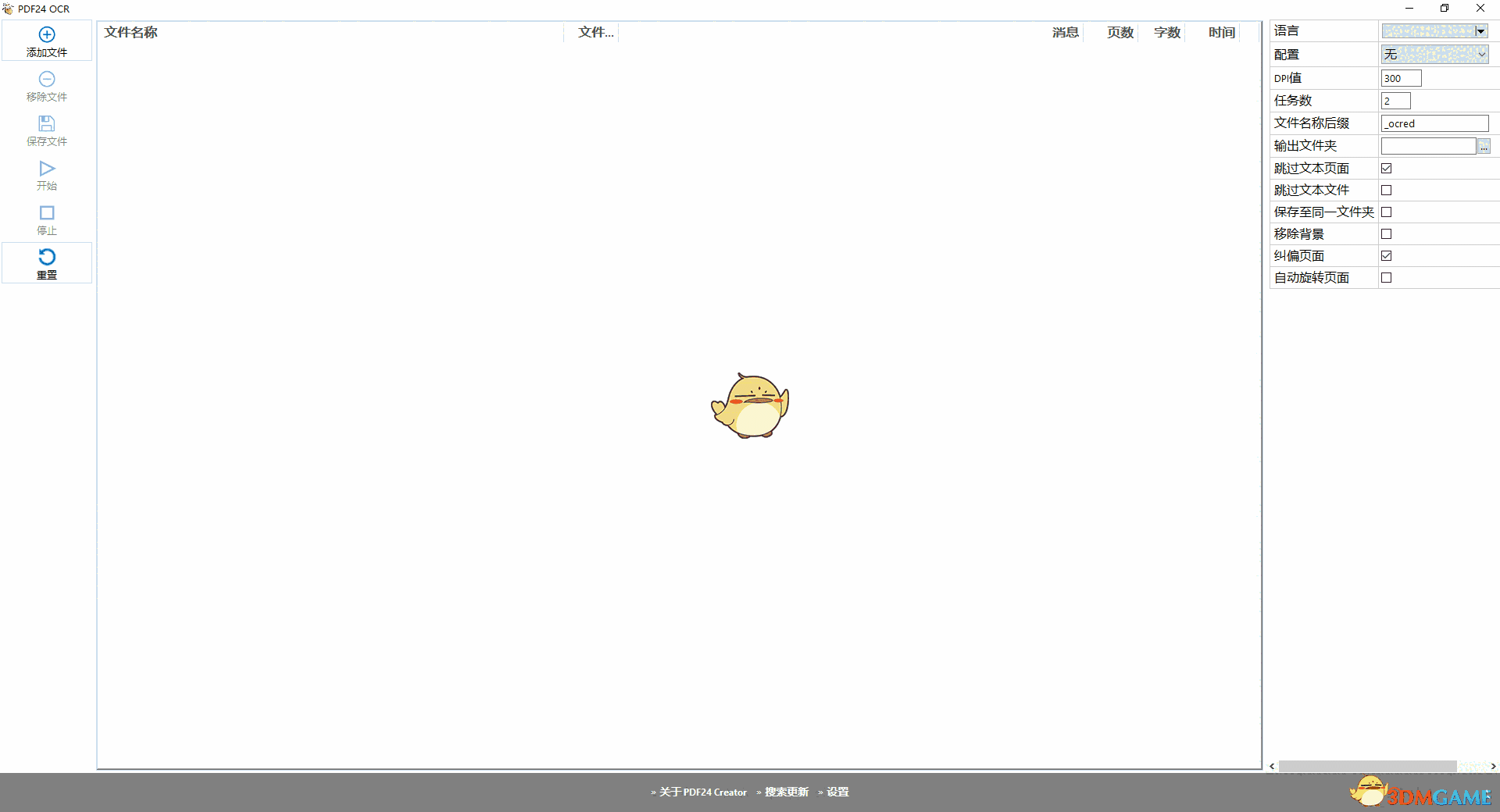Click the Save Files icon
The width and height of the screenshot is (1500, 812).
[x=47, y=130]
